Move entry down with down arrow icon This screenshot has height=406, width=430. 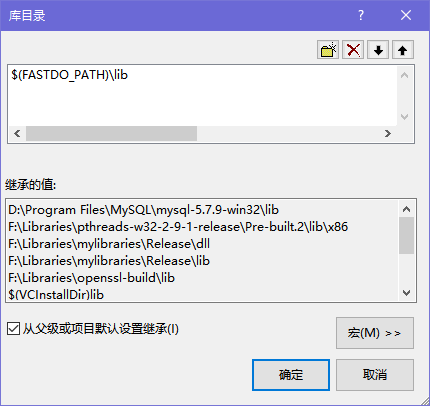378,50
